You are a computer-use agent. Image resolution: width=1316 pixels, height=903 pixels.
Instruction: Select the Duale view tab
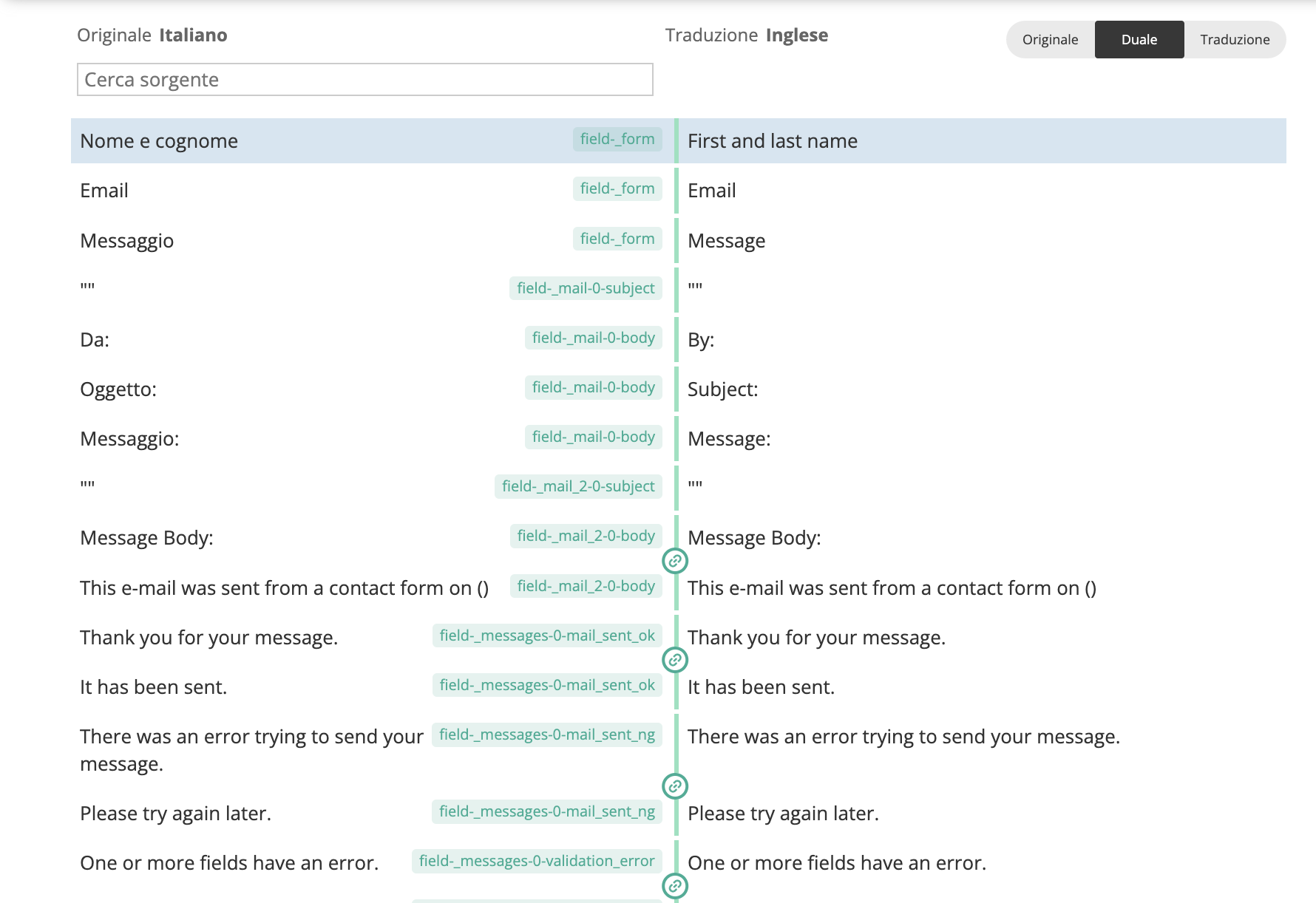click(x=1139, y=40)
